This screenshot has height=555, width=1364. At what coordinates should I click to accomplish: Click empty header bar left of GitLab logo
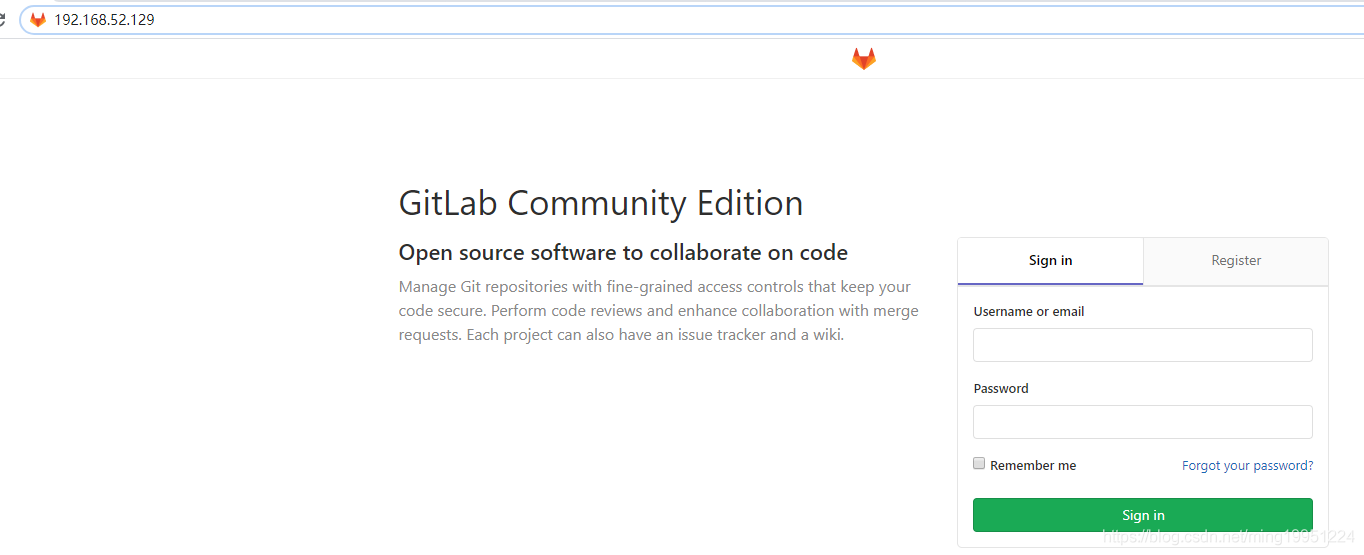400,59
